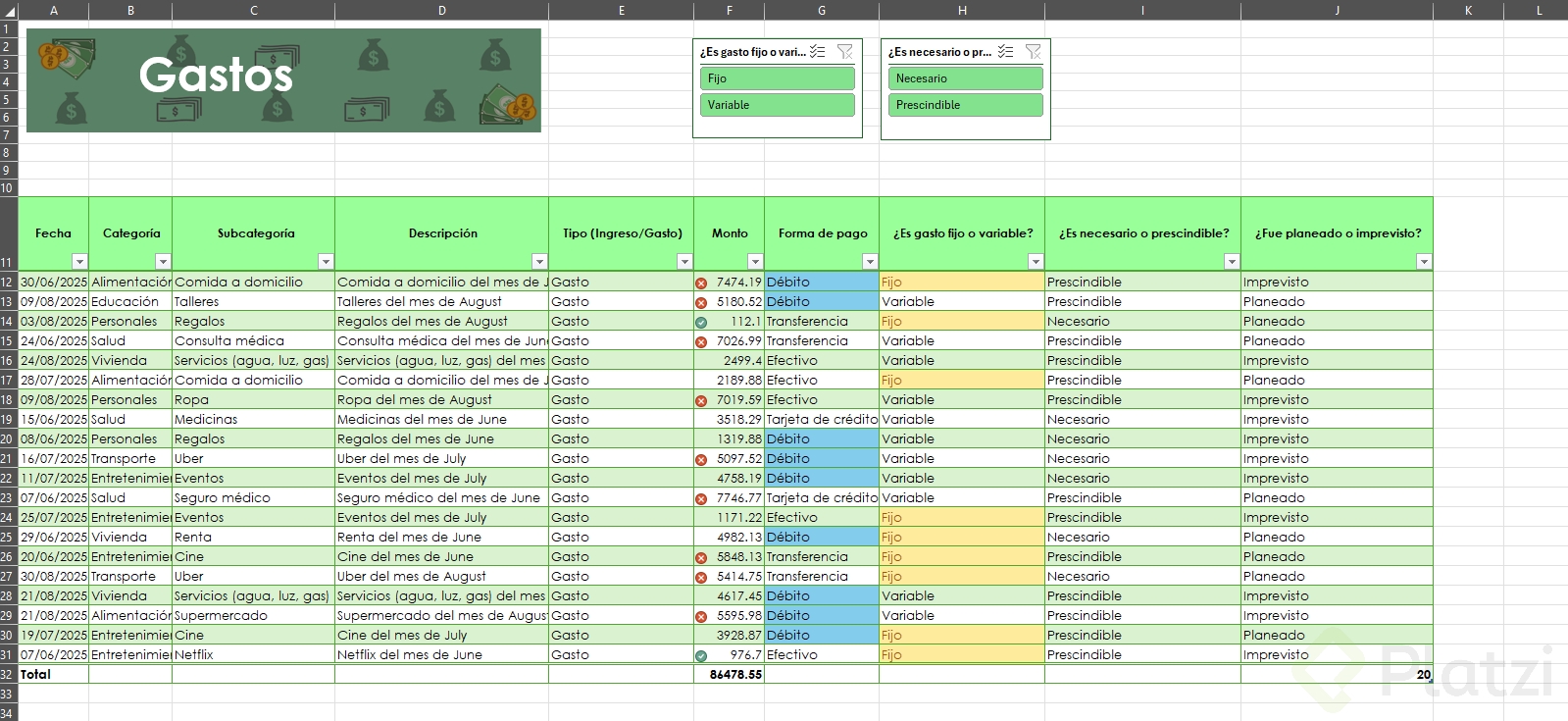Select the column H header
Viewport: 1568px width, 721px height.
(x=962, y=10)
